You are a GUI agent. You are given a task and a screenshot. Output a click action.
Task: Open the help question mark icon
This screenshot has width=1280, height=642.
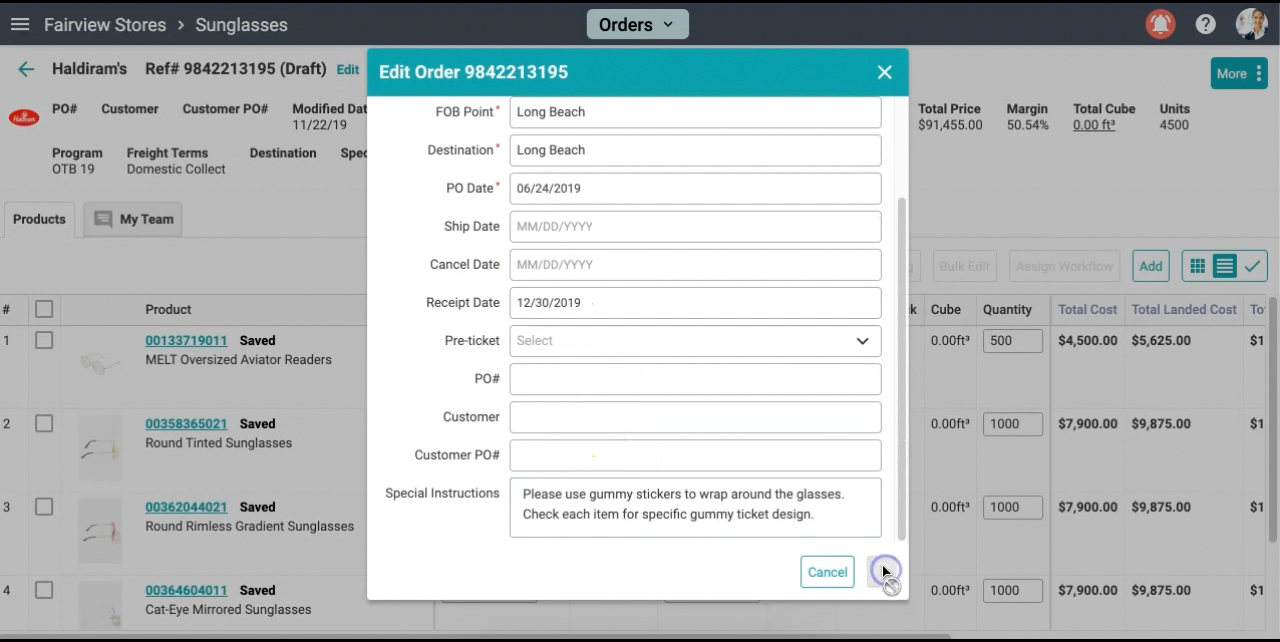click(x=1206, y=25)
